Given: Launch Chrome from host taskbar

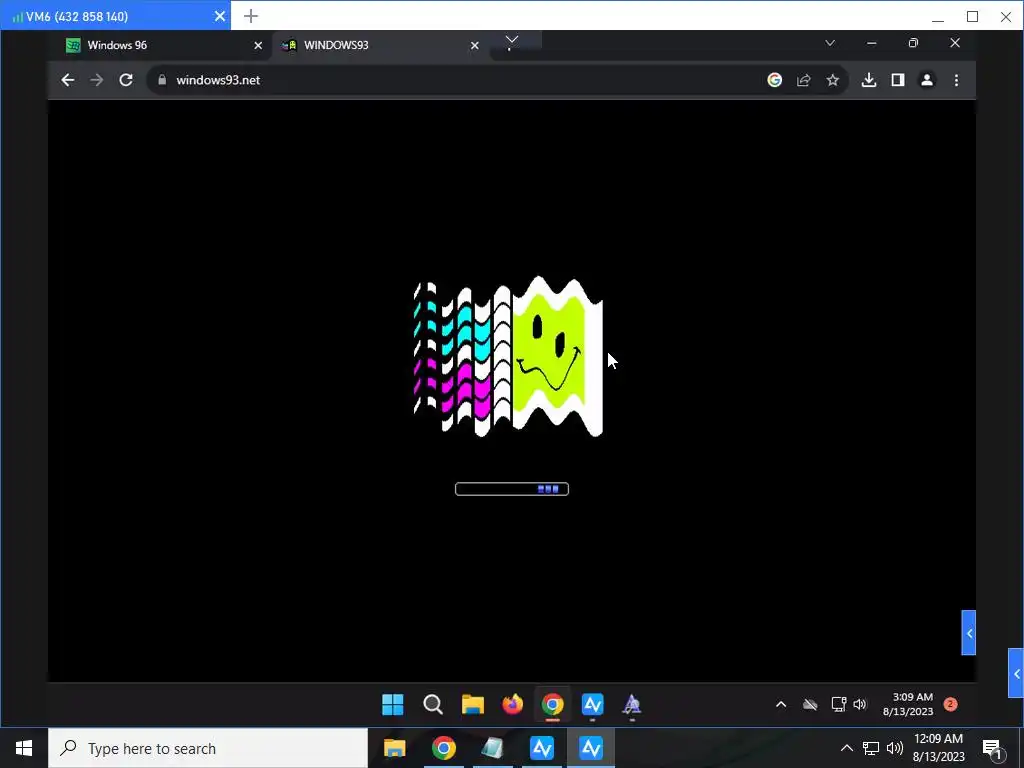Looking at the screenshot, I should click(x=443, y=748).
